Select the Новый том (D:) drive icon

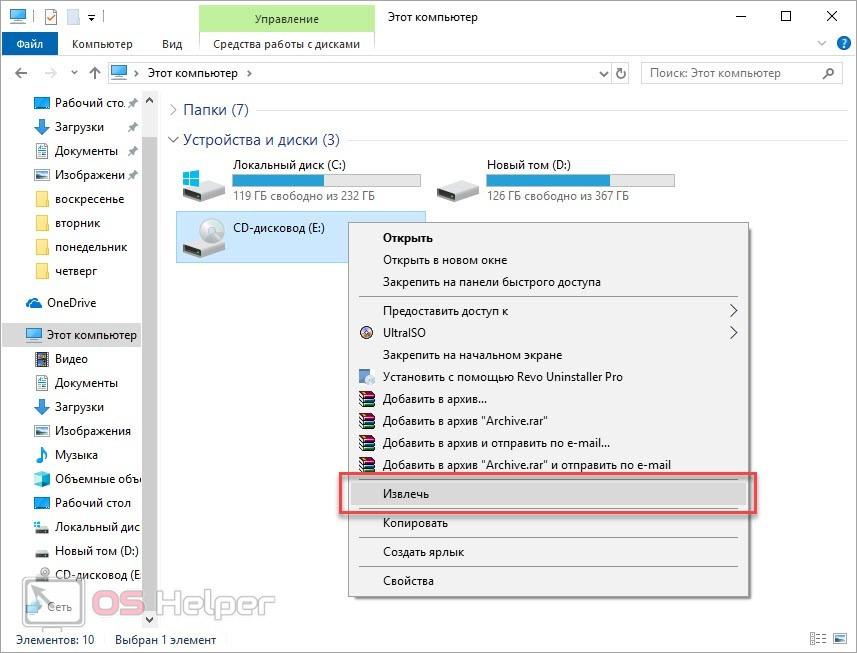click(457, 191)
